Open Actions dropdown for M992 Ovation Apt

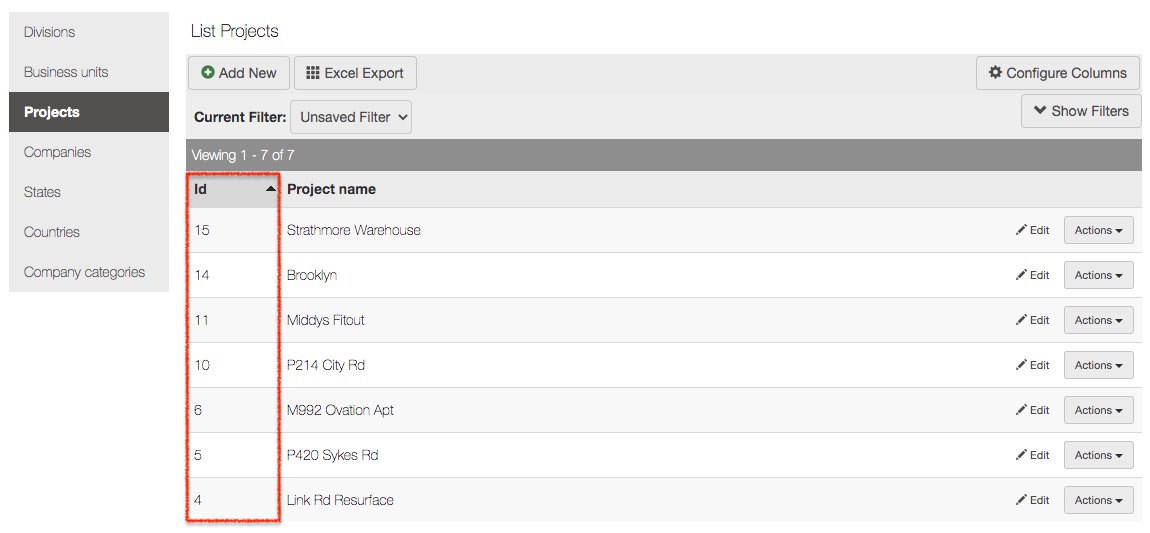(x=1098, y=410)
